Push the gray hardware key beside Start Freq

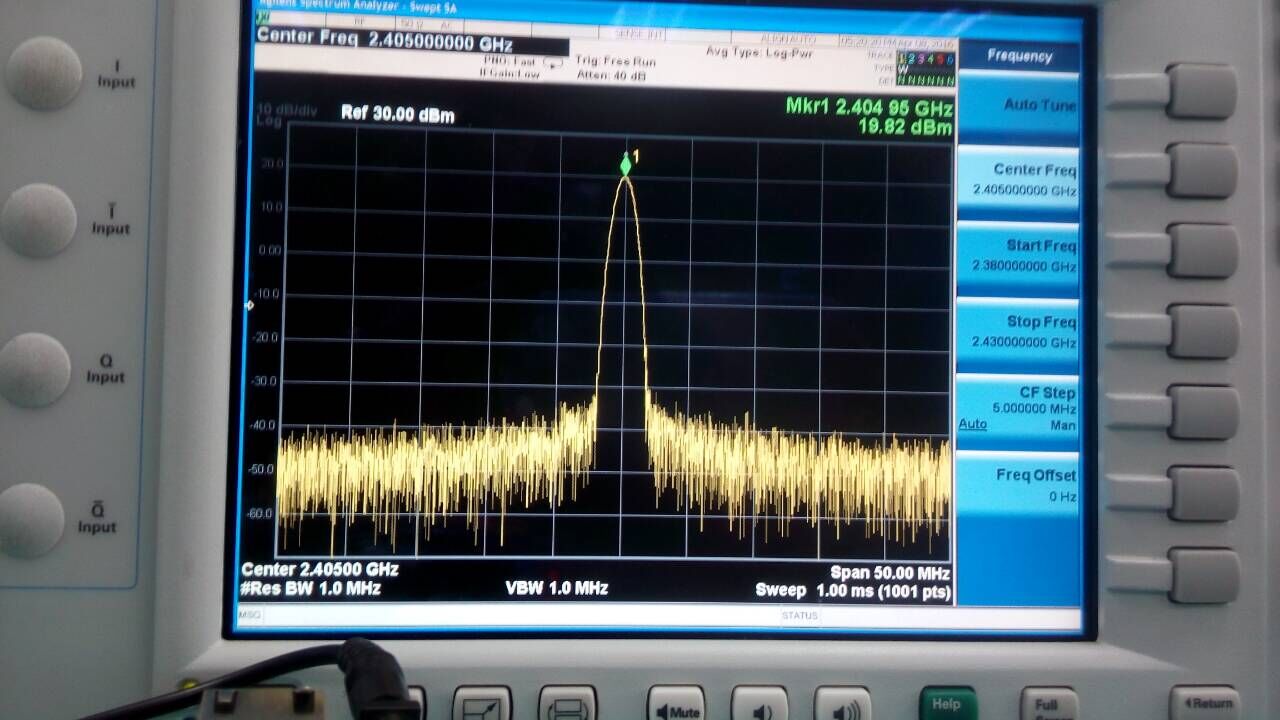coord(1202,250)
